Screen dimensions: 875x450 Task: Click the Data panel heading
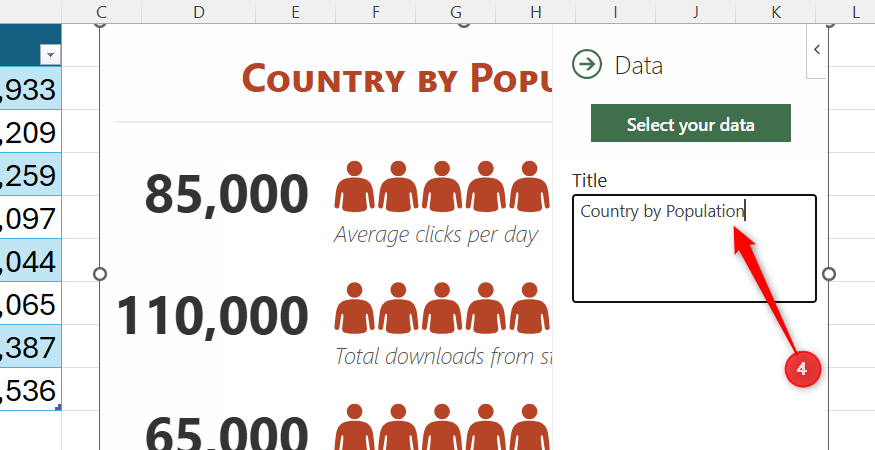coord(638,65)
